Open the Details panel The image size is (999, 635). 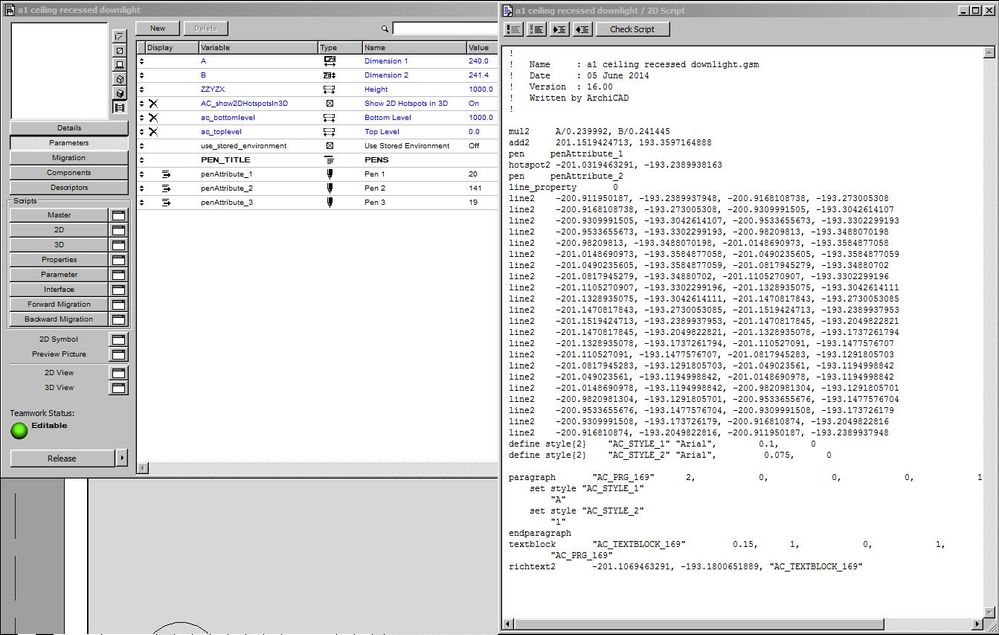click(x=69, y=128)
